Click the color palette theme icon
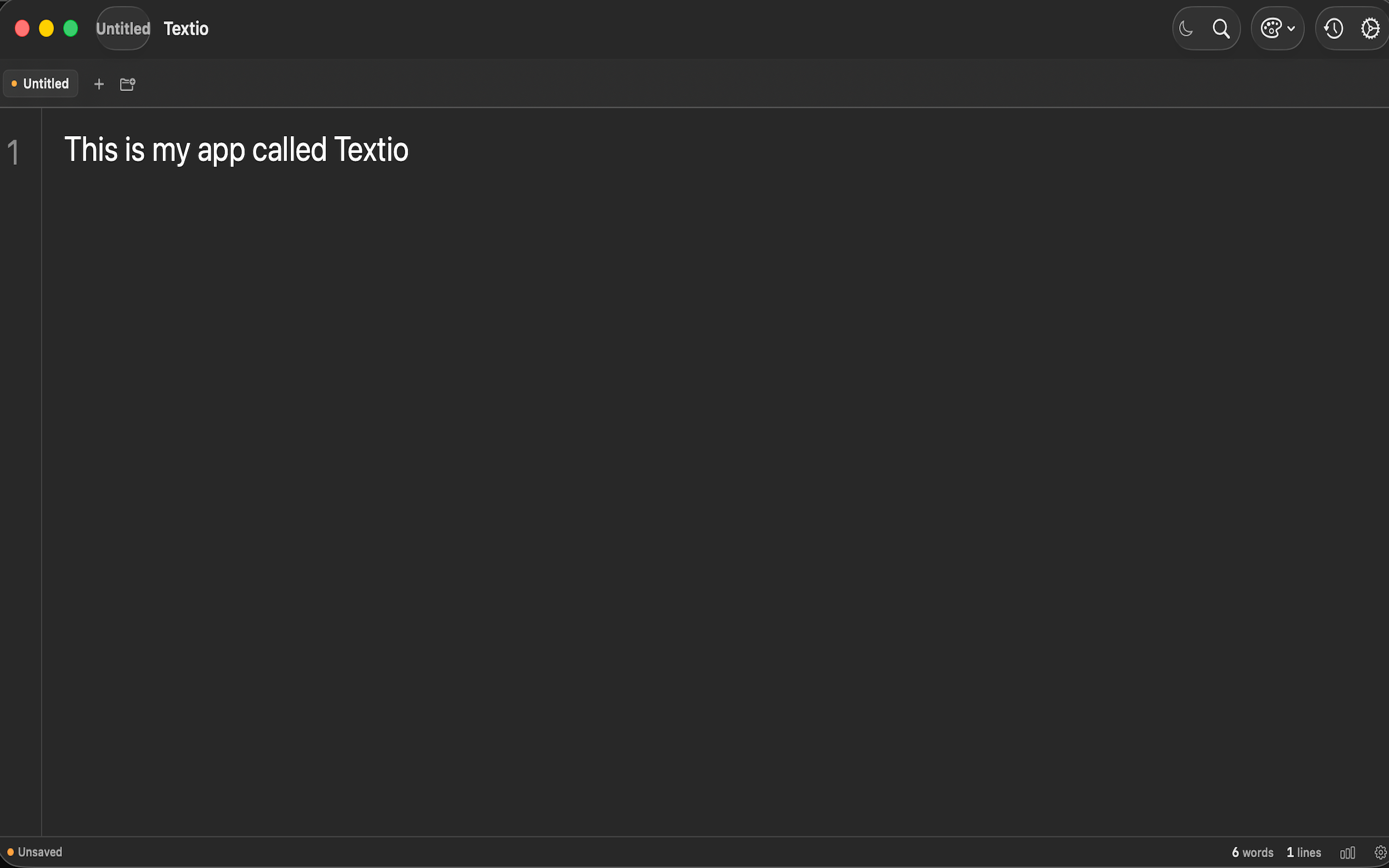Image resolution: width=1389 pixels, height=868 pixels. pos(1271,28)
